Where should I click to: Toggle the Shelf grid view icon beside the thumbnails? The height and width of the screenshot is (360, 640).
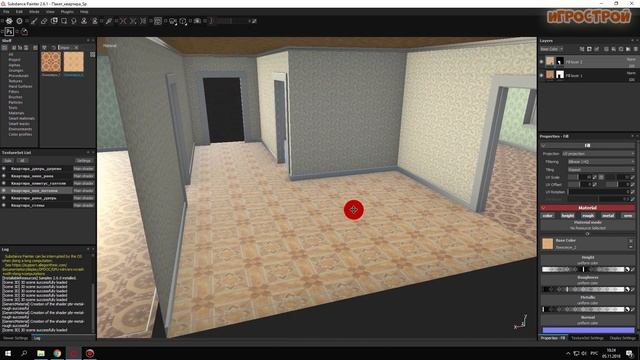(x=93, y=54)
